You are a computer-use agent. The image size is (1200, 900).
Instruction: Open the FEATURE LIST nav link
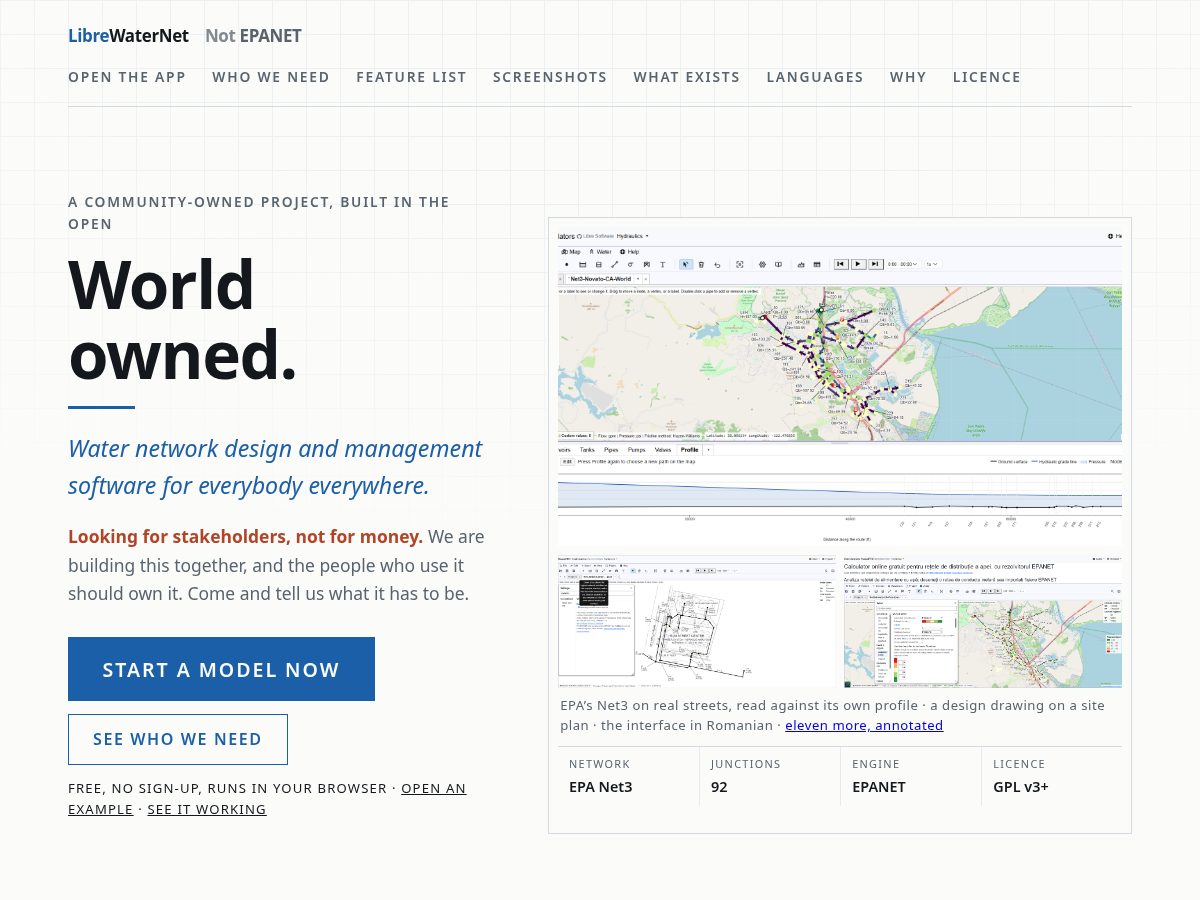pyautogui.click(x=411, y=77)
